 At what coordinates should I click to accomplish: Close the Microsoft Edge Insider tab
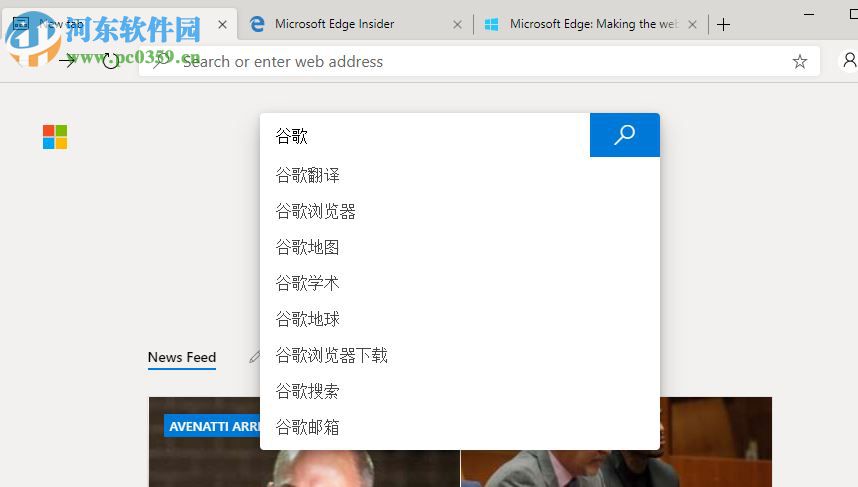click(x=457, y=25)
